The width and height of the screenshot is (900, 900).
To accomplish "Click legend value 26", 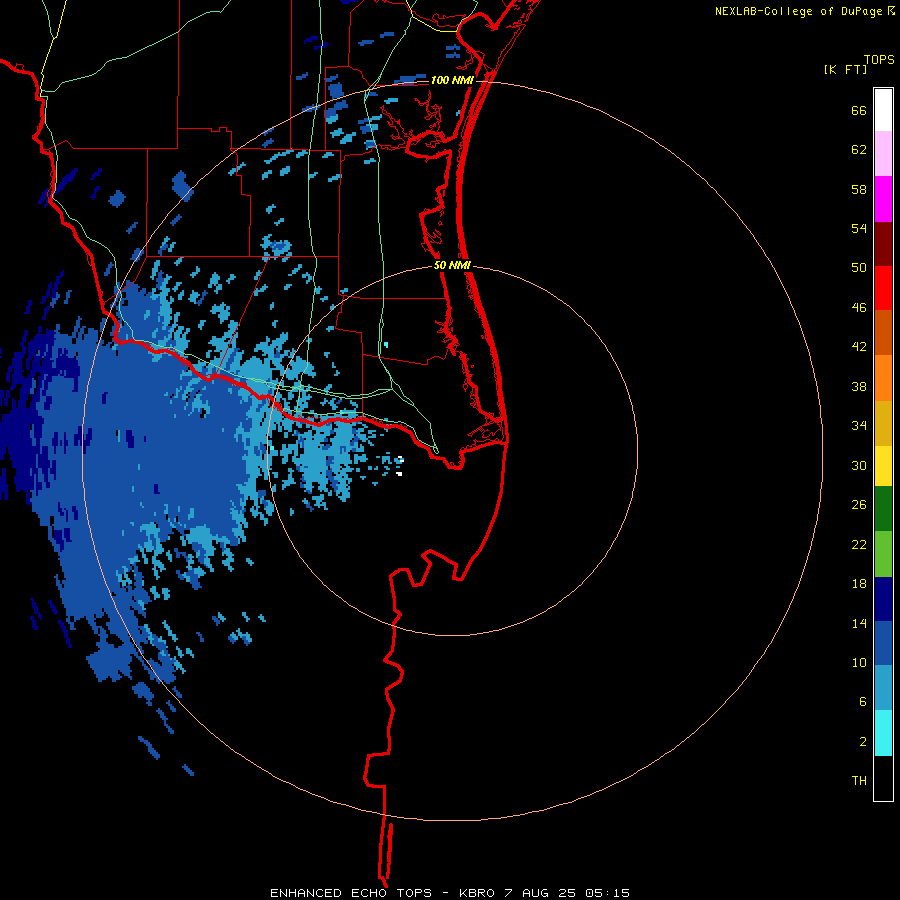I will [x=859, y=505].
